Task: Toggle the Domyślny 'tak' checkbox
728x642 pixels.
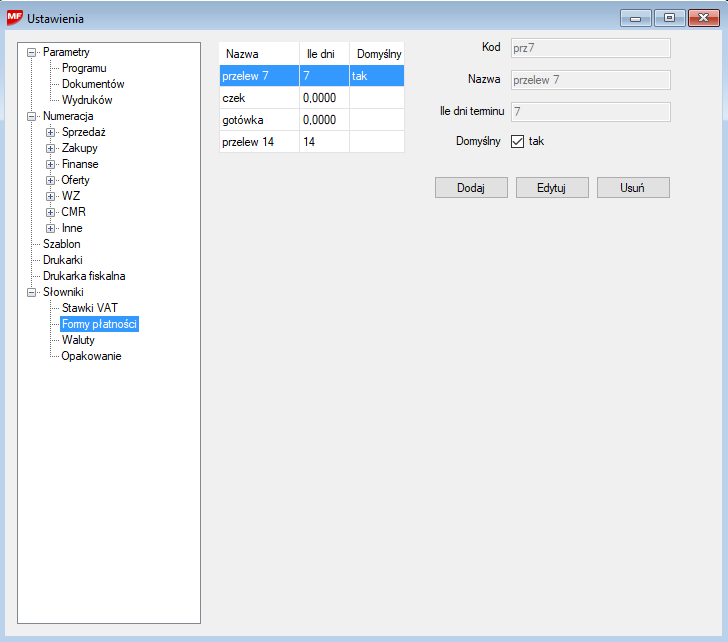Action: click(x=518, y=142)
